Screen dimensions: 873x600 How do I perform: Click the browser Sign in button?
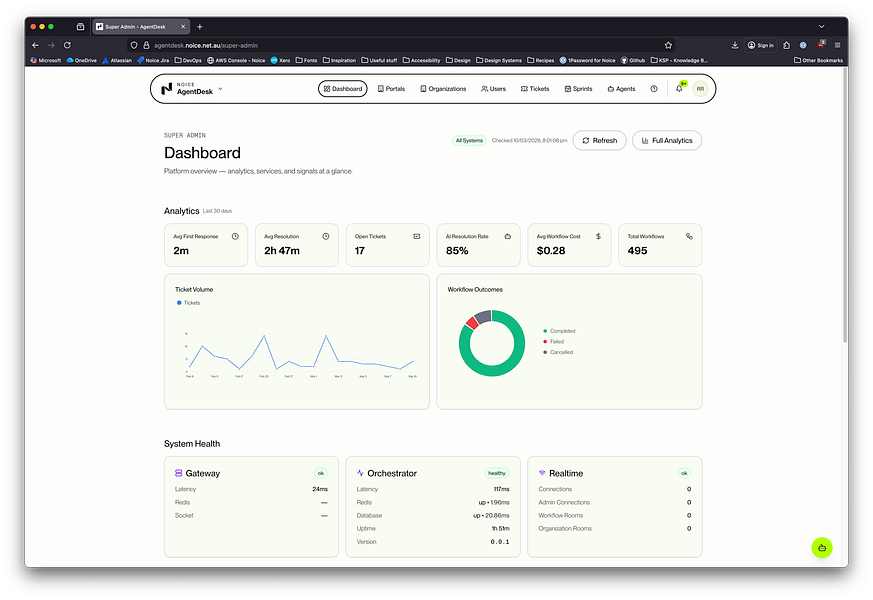tap(761, 45)
